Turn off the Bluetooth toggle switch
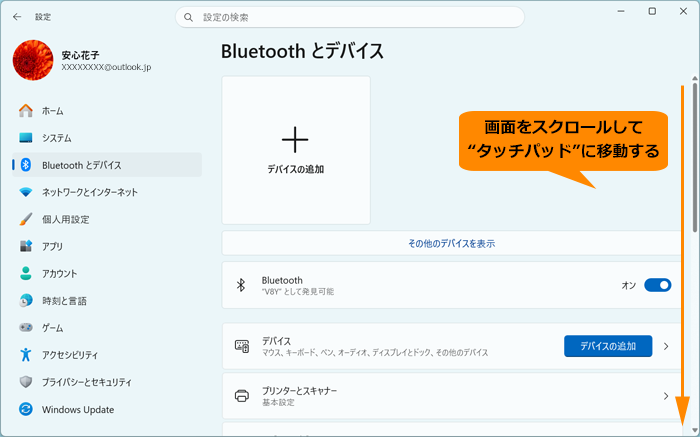700x437 pixels. 658,285
